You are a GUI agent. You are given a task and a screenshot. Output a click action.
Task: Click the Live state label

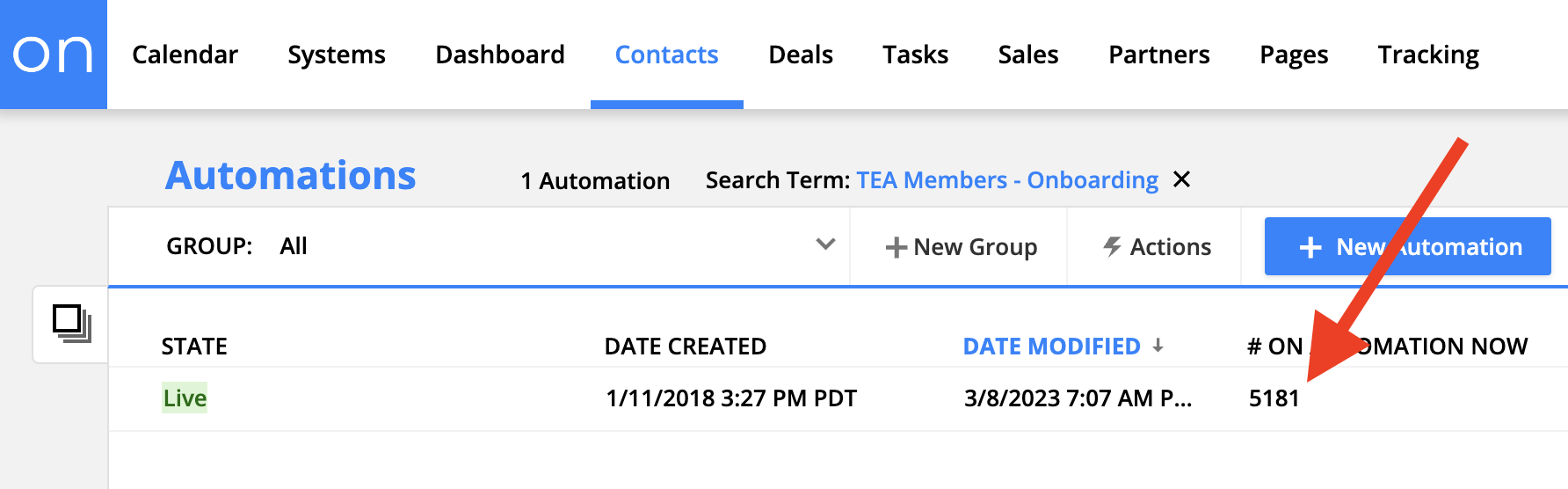(x=185, y=398)
